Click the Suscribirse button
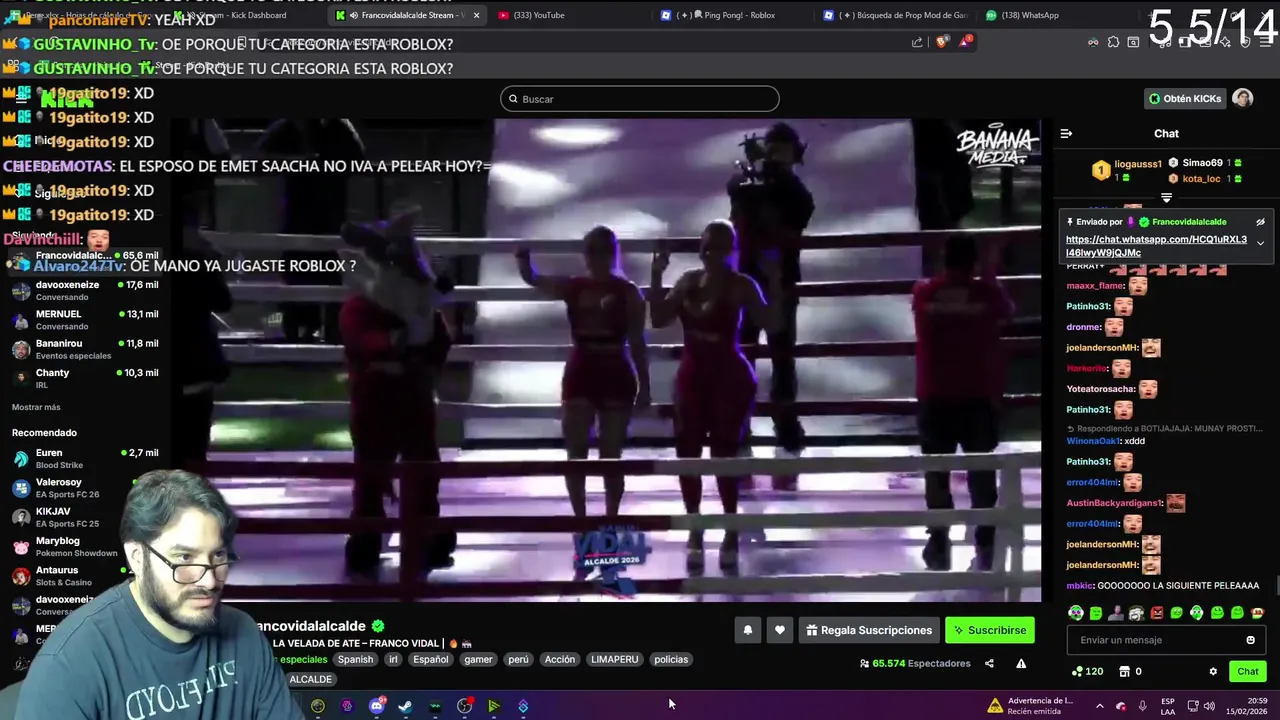This screenshot has width=1280, height=720. (x=989, y=630)
